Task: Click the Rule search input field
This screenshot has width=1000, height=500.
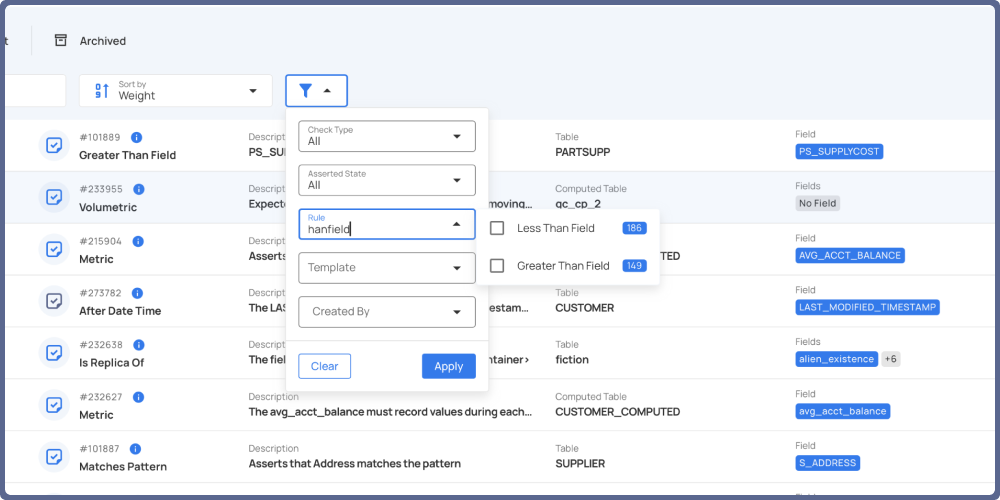Action: pos(375,229)
